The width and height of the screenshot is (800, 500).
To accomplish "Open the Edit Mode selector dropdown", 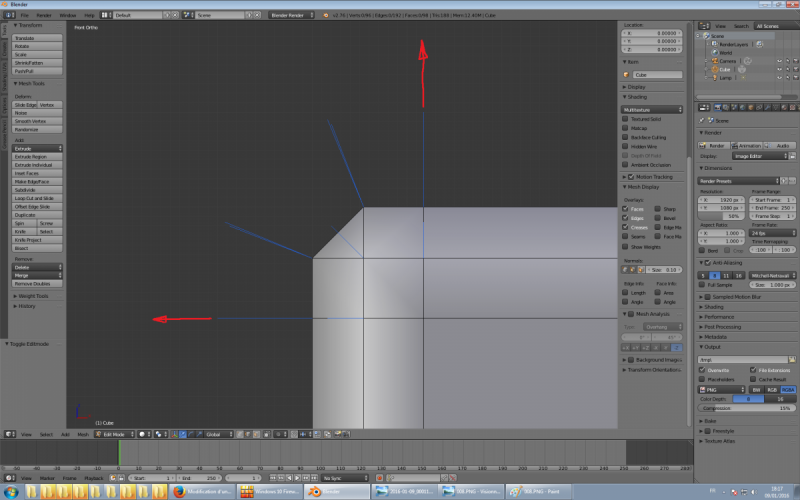I will [x=115, y=434].
